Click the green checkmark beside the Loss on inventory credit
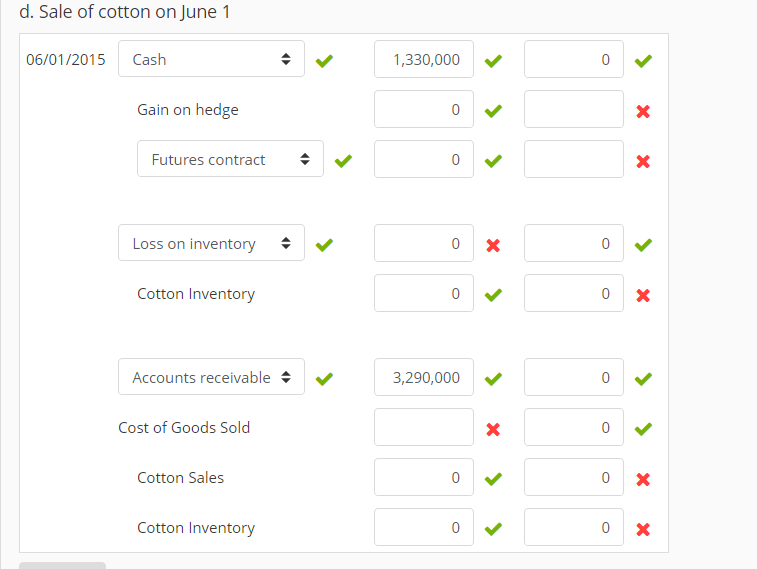757x569 pixels. pyautogui.click(x=644, y=245)
